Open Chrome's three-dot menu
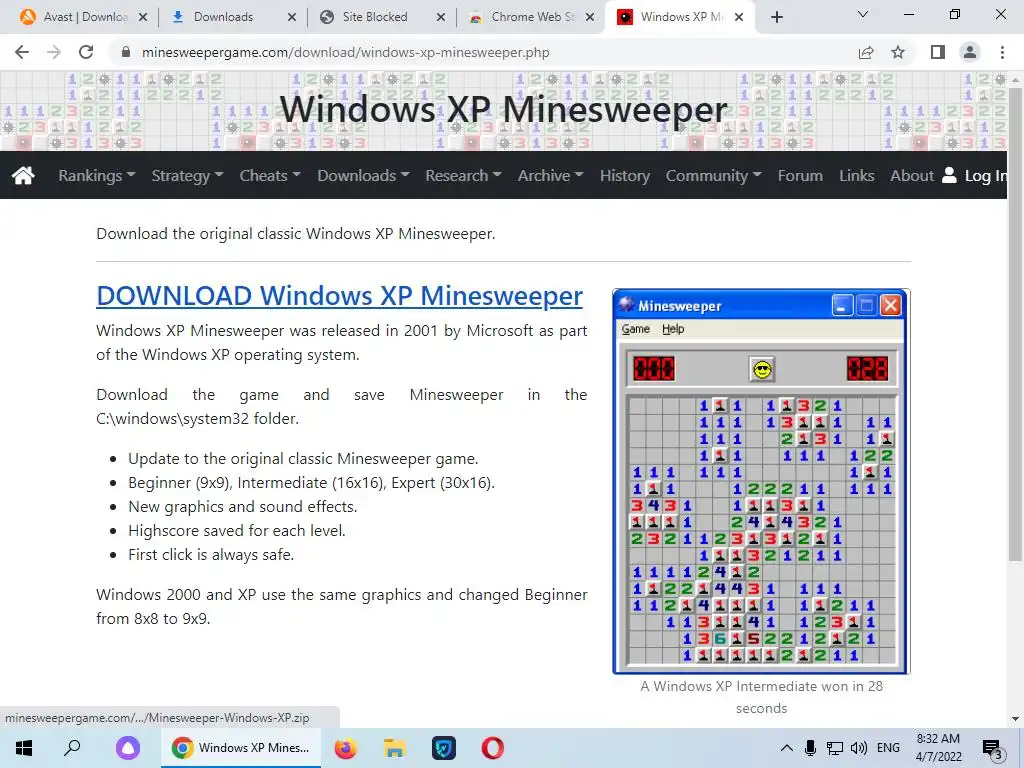The image size is (1024, 768). point(1002,52)
